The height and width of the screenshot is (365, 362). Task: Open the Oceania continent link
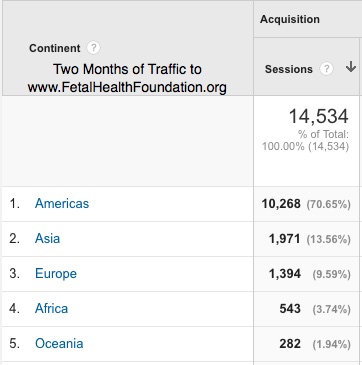(x=59, y=344)
